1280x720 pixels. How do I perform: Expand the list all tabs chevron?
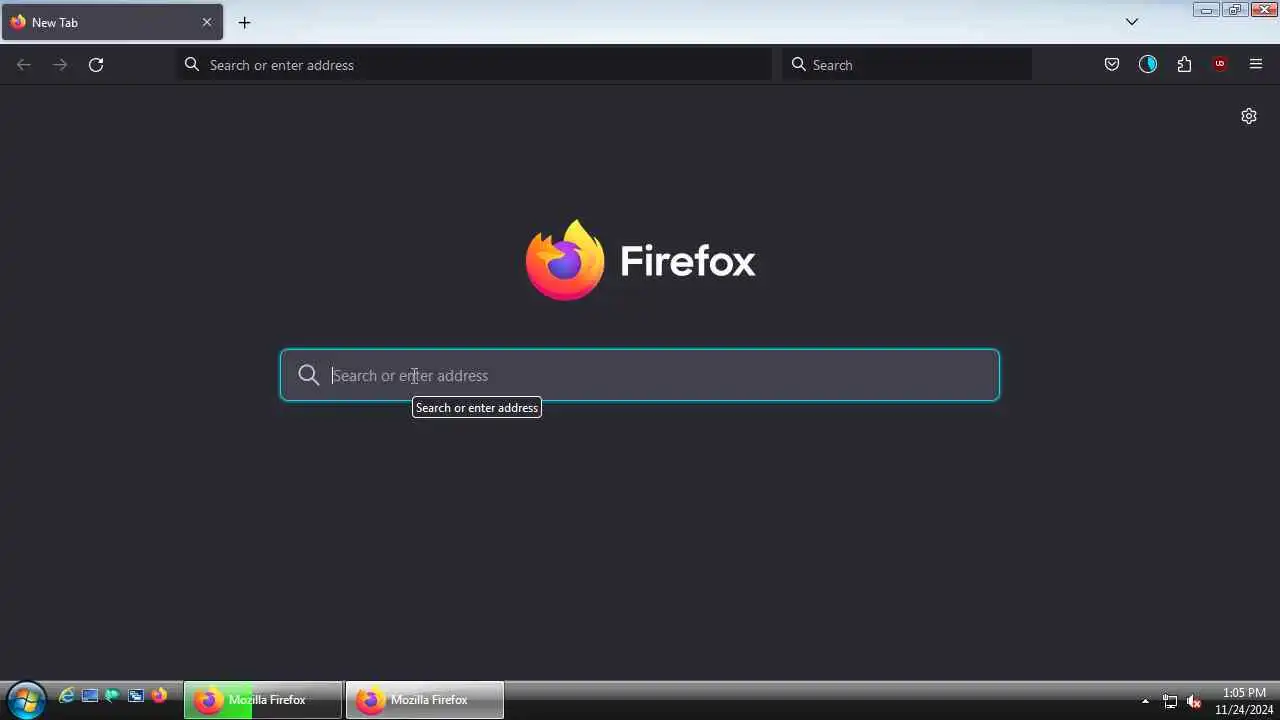(x=1132, y=22)
